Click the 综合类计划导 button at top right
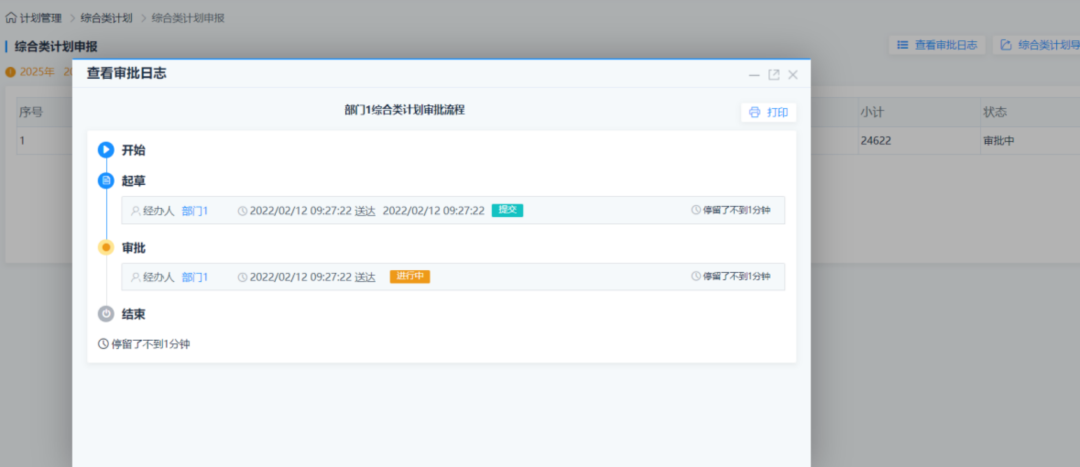The image size is (1080, 467). click(x=1038, y=45)
